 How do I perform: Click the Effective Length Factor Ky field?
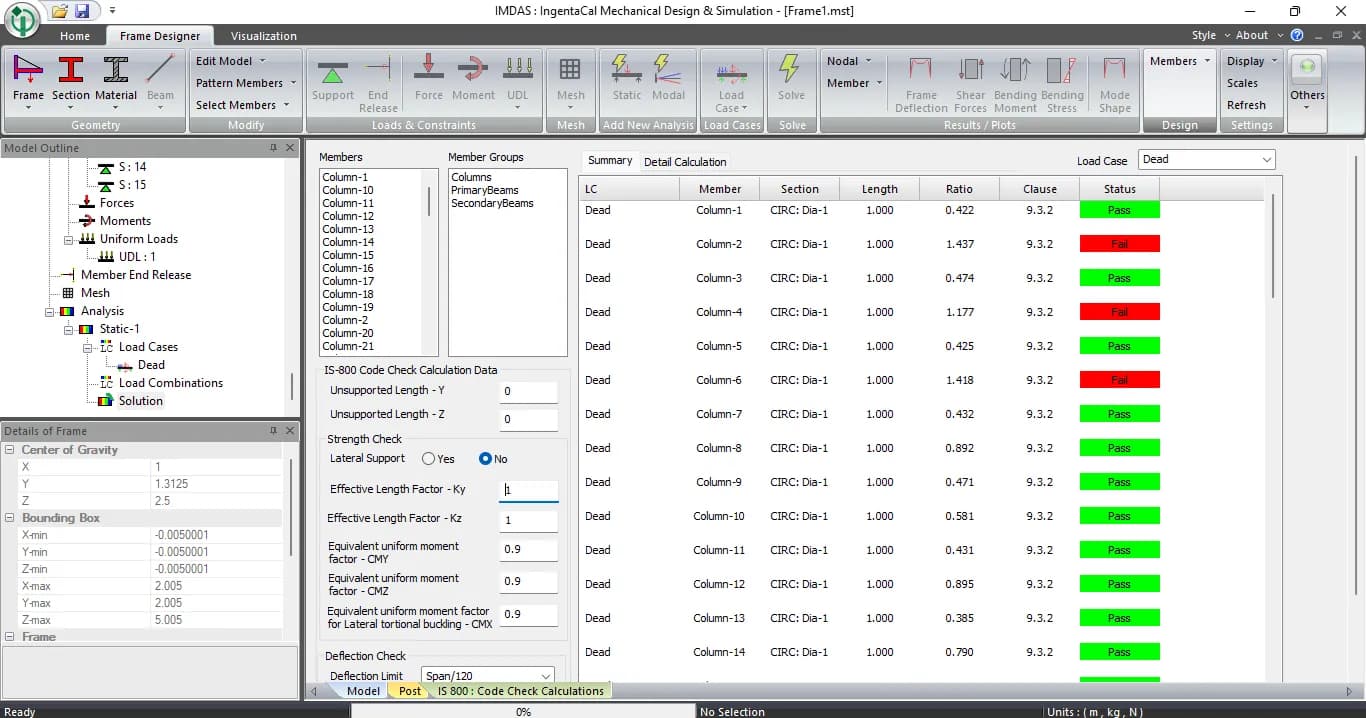click(x=528, y=490)
